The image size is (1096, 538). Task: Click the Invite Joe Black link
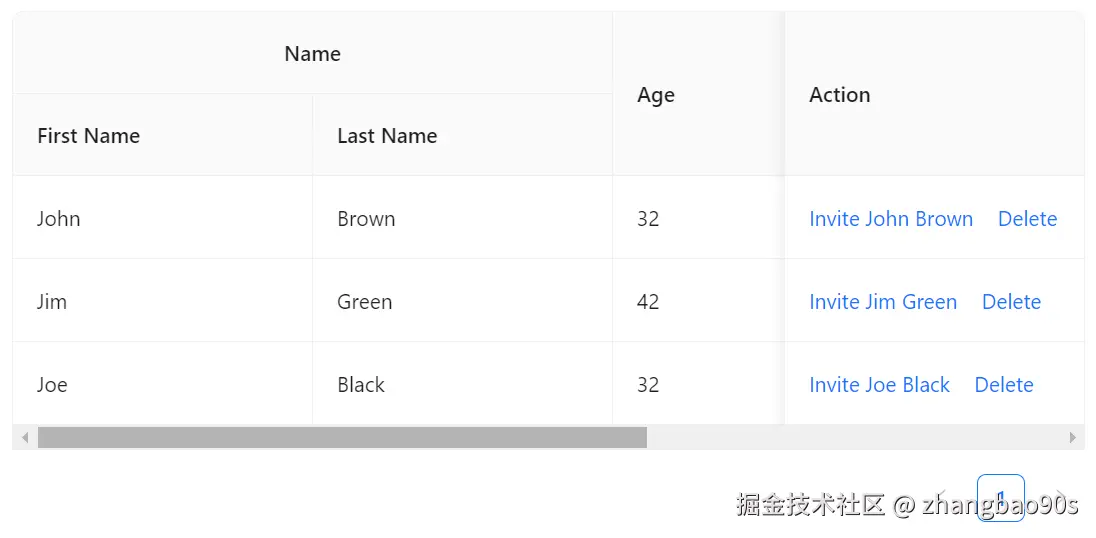879,385
